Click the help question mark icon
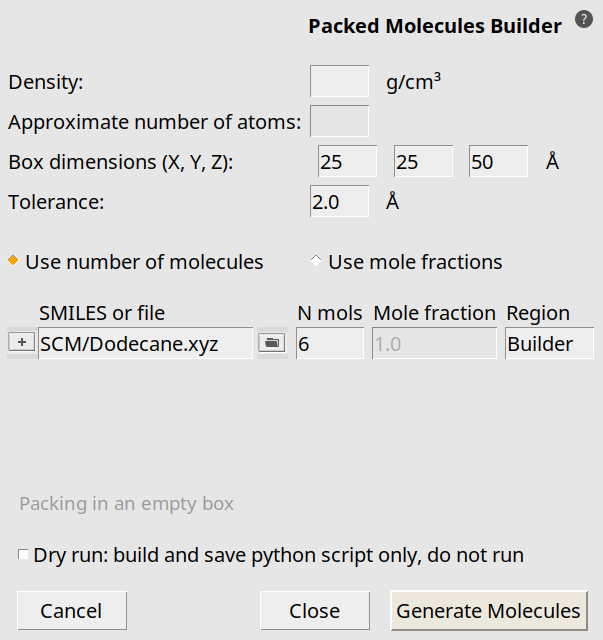 tap(583, 20)
